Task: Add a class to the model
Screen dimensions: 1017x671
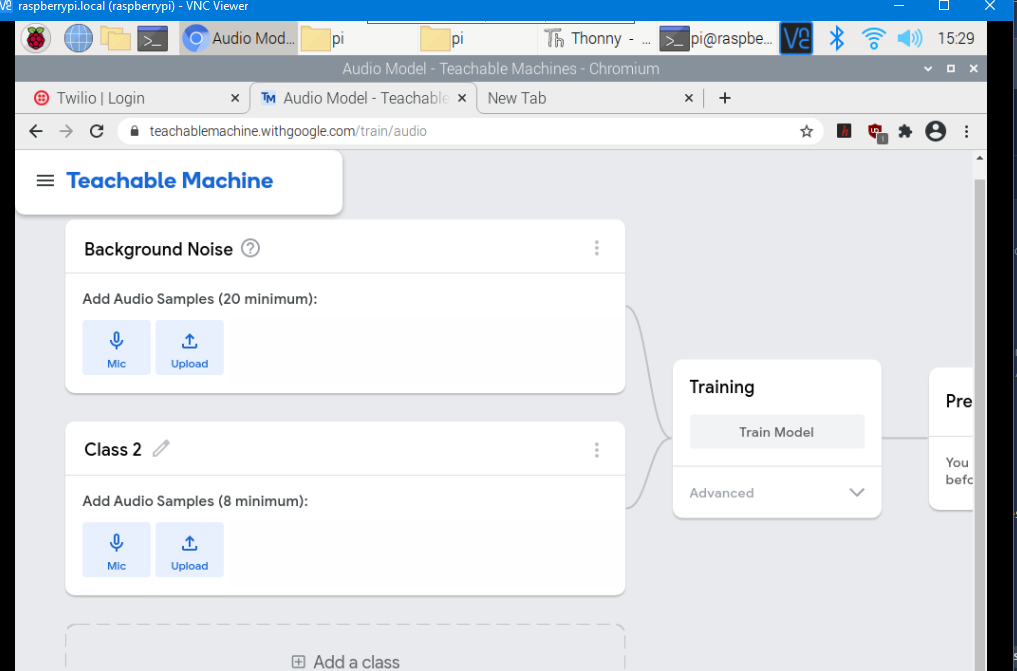Action: [345, 662]
